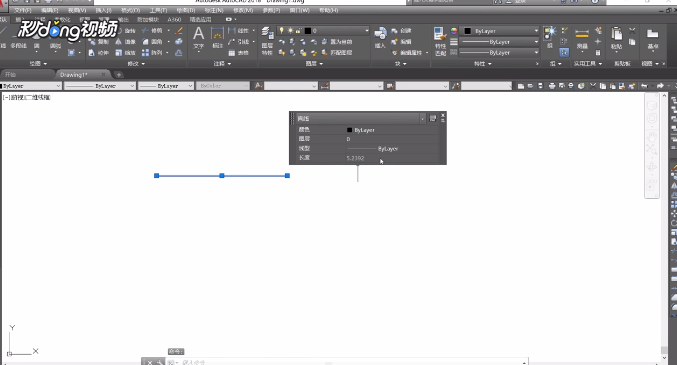This screenshot has width=677, height=365.
Task: Click Create block (创建)
Action: (x=402, y=31)
